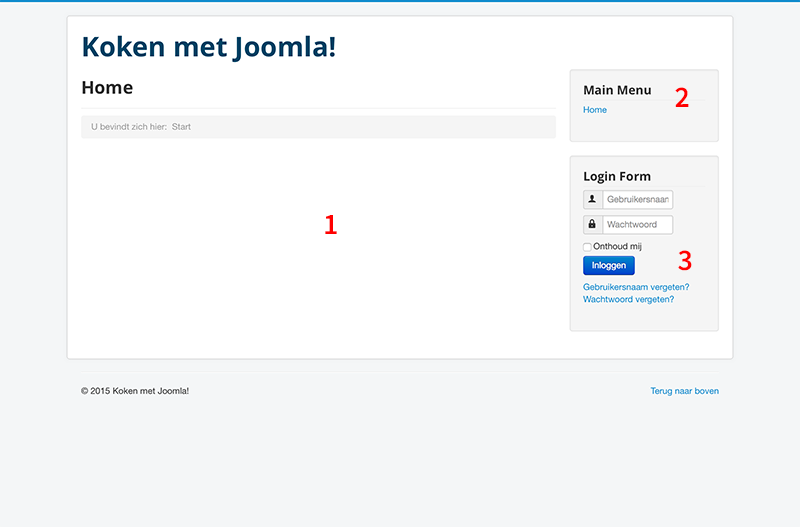Focus the Wachtwoord password field
Image resolution: width=800 pixels, height=527 pixels.
tap(638, 224)
